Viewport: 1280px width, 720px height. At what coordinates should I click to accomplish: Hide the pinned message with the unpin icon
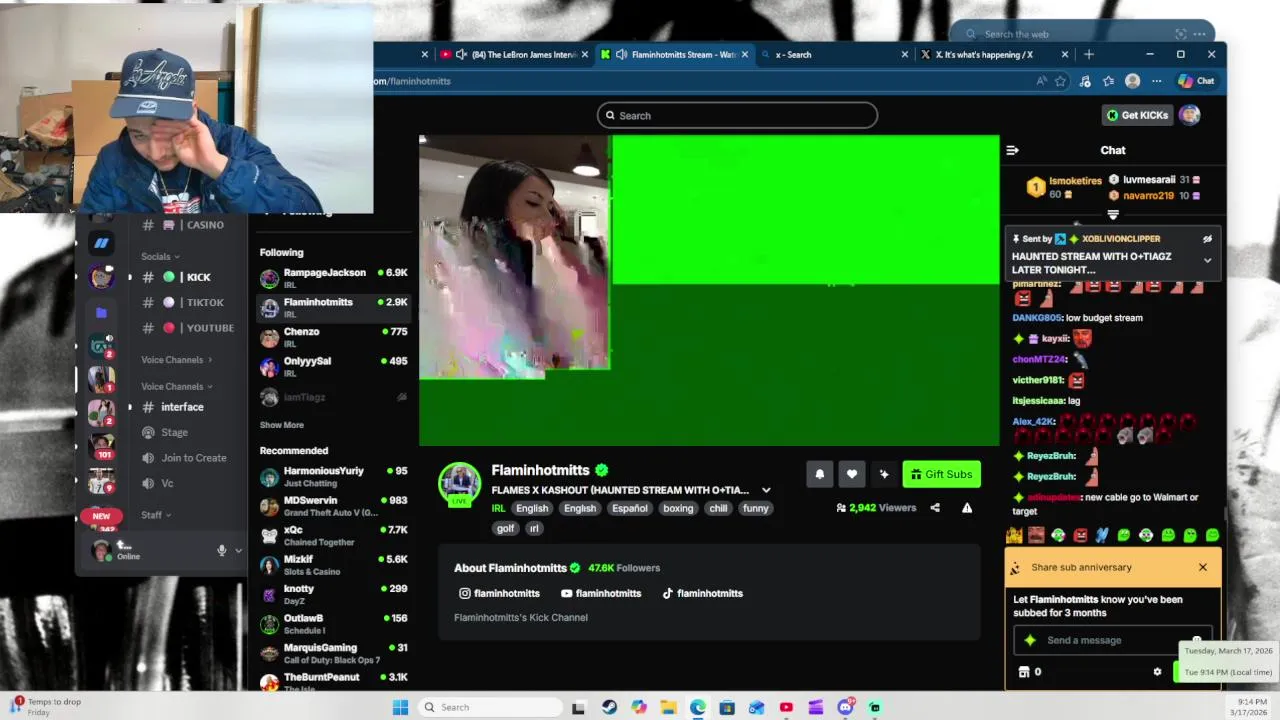(1207, 239)
